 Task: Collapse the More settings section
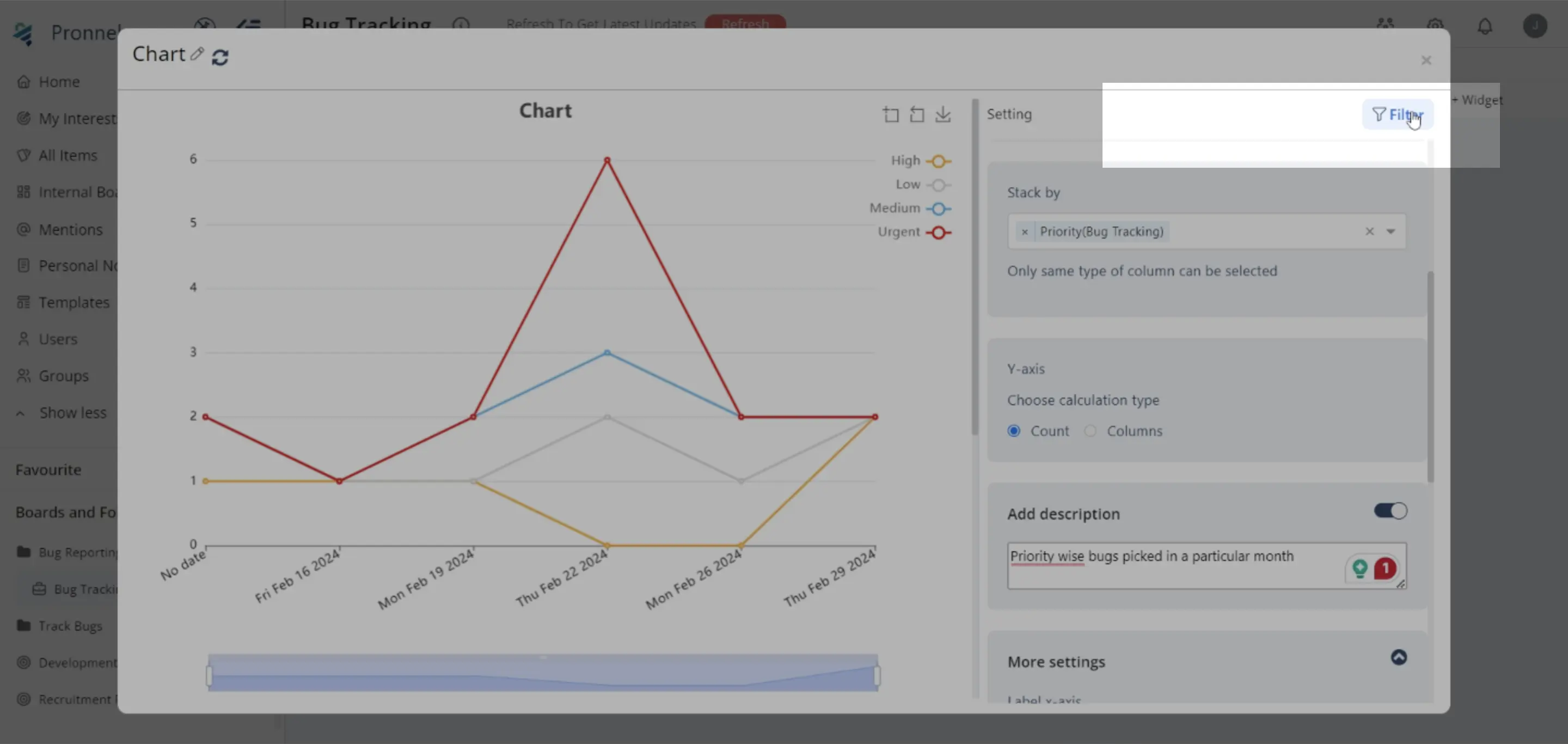[1399, 657]
